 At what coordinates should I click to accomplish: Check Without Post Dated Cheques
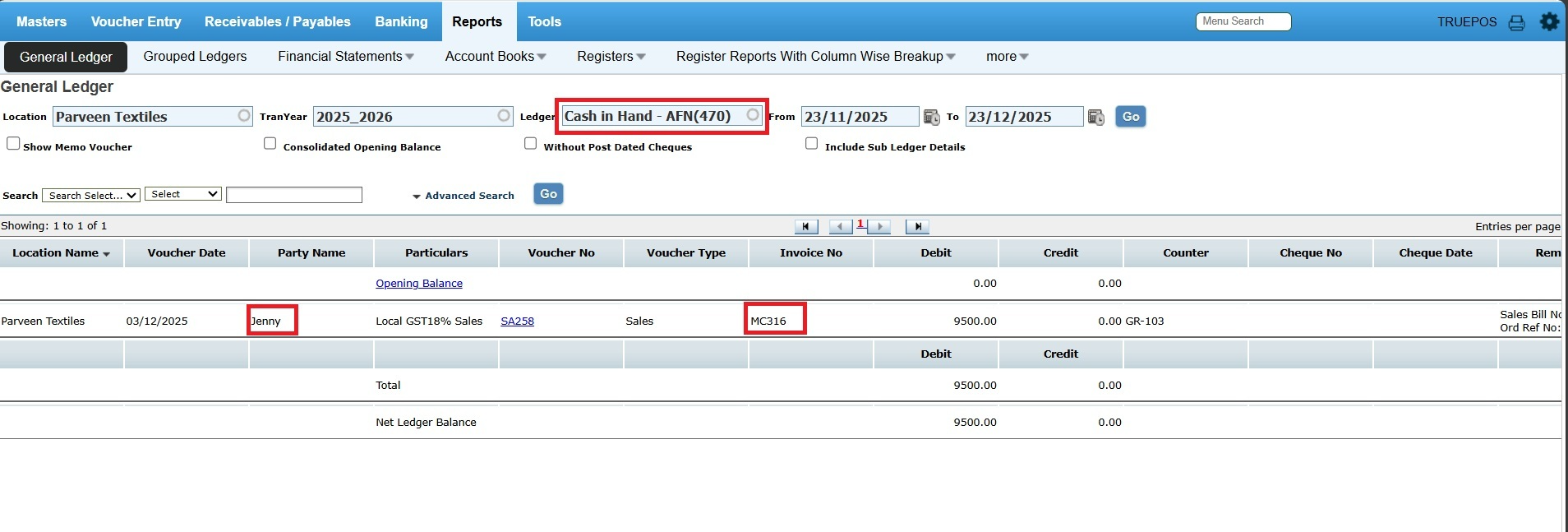(530, 143)
